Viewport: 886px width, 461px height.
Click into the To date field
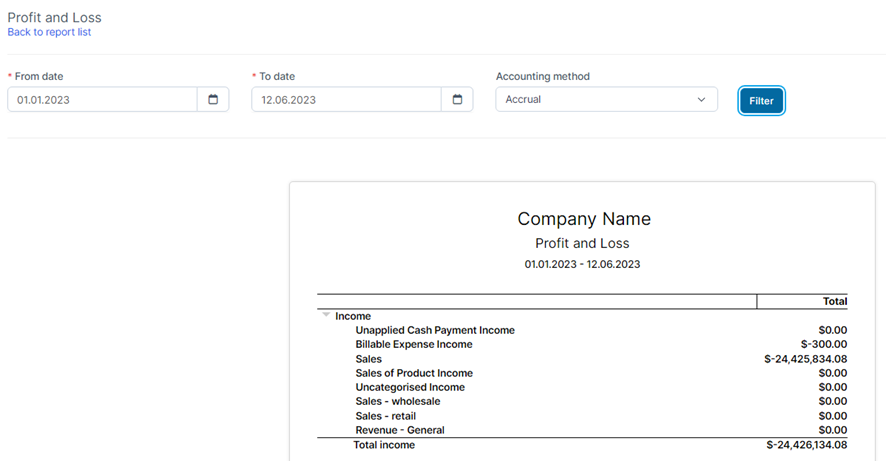pos(346,100)
